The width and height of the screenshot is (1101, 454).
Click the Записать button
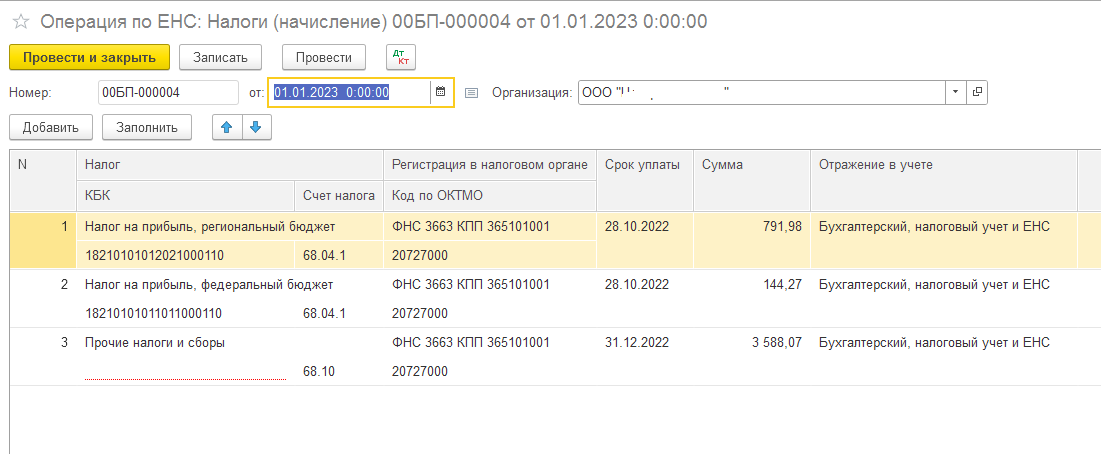pos(221,57)
